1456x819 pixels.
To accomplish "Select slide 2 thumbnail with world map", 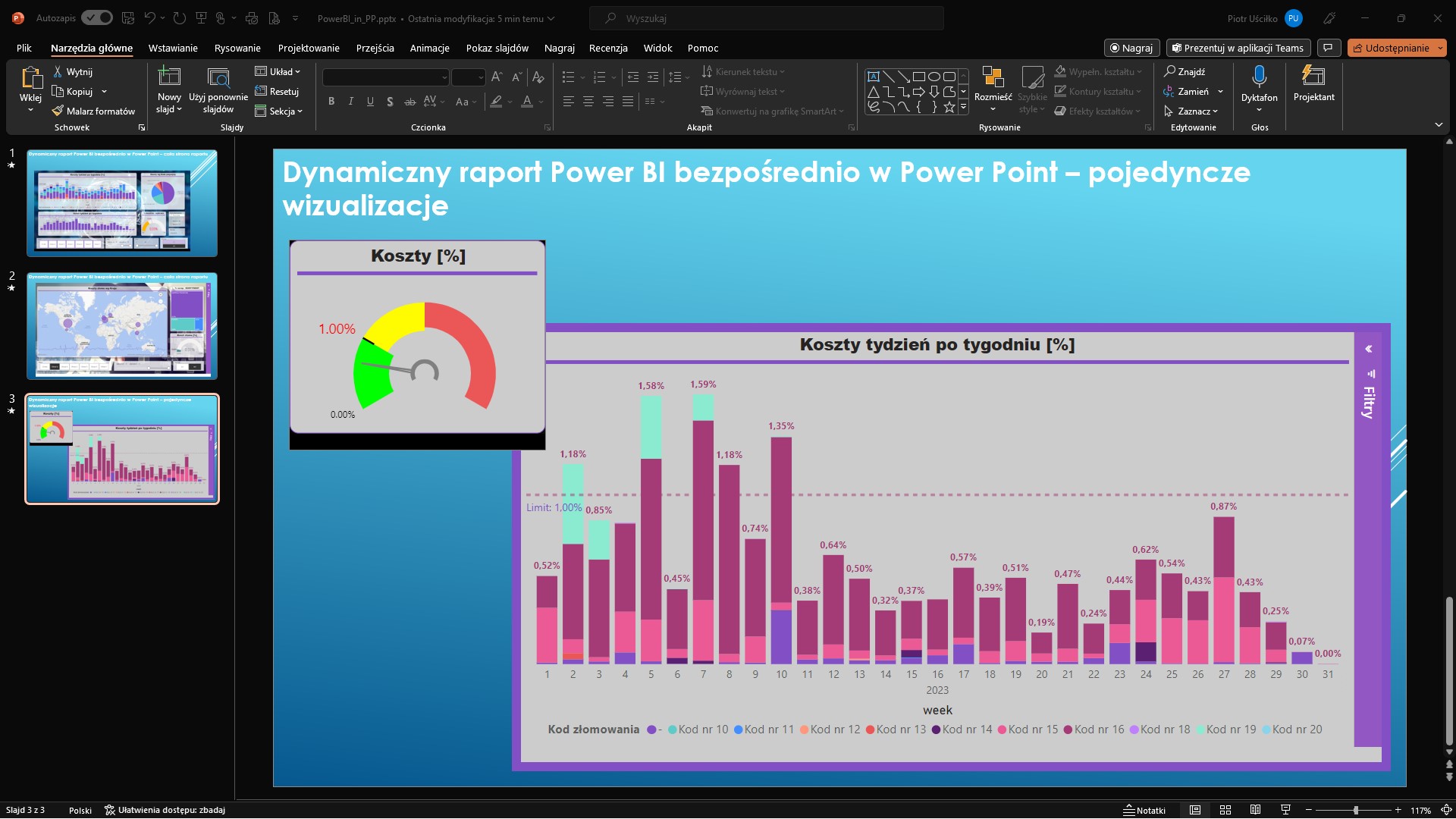I will pyautogui.click(x=122, y=325).
